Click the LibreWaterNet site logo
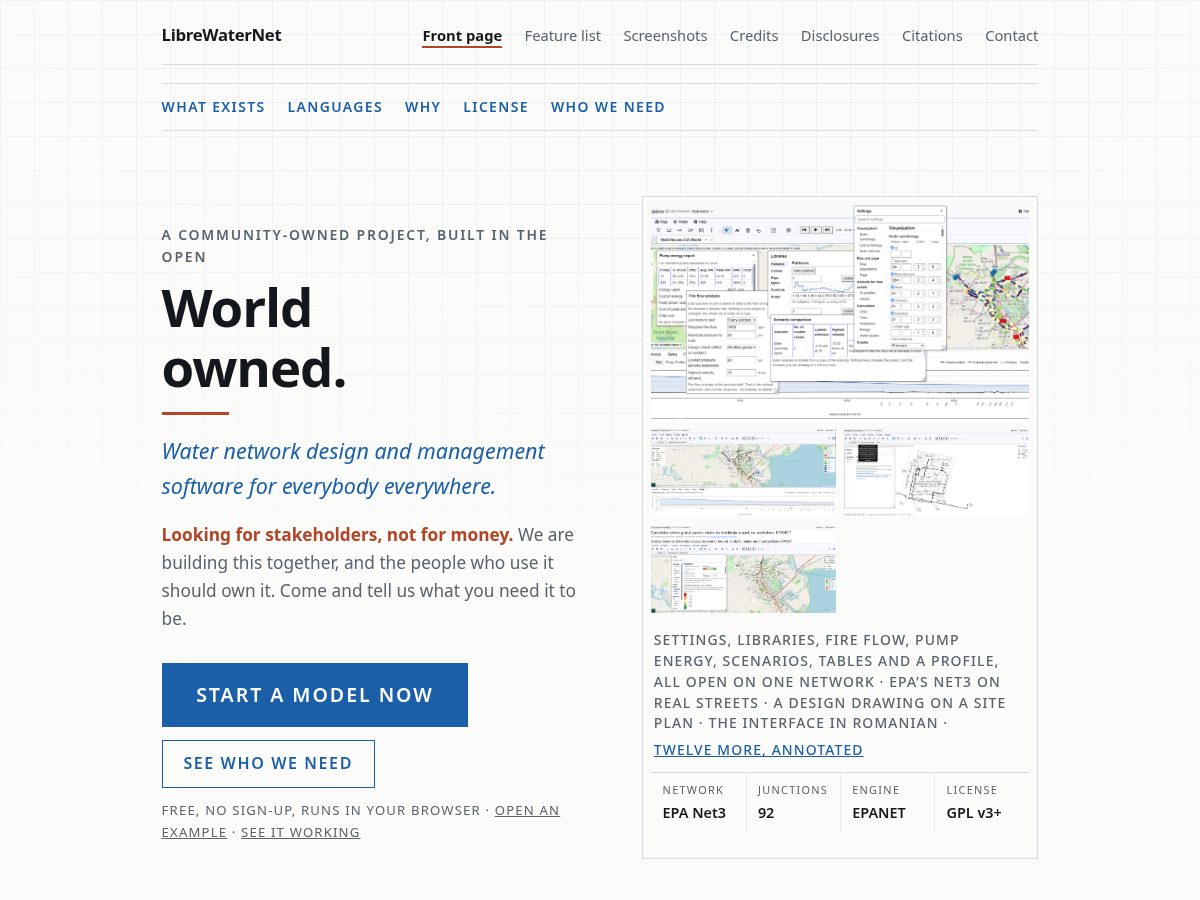Screen dimensions: 1200x900 click(221, 35)
